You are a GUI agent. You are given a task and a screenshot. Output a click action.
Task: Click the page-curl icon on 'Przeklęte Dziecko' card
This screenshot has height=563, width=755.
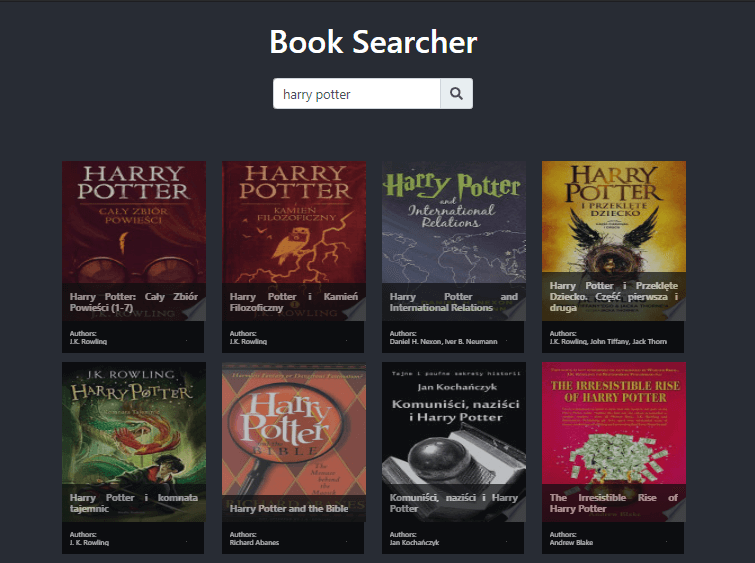click(x=675, y=310)
